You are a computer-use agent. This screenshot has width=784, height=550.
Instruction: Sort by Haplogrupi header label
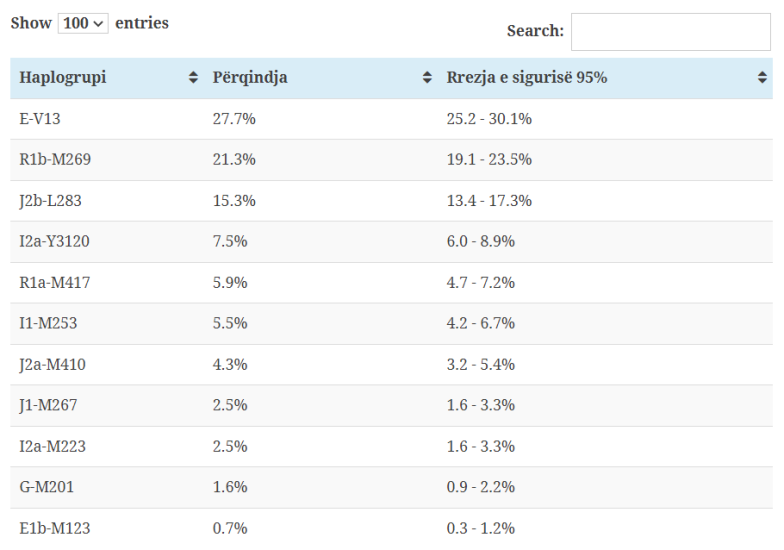63,78
